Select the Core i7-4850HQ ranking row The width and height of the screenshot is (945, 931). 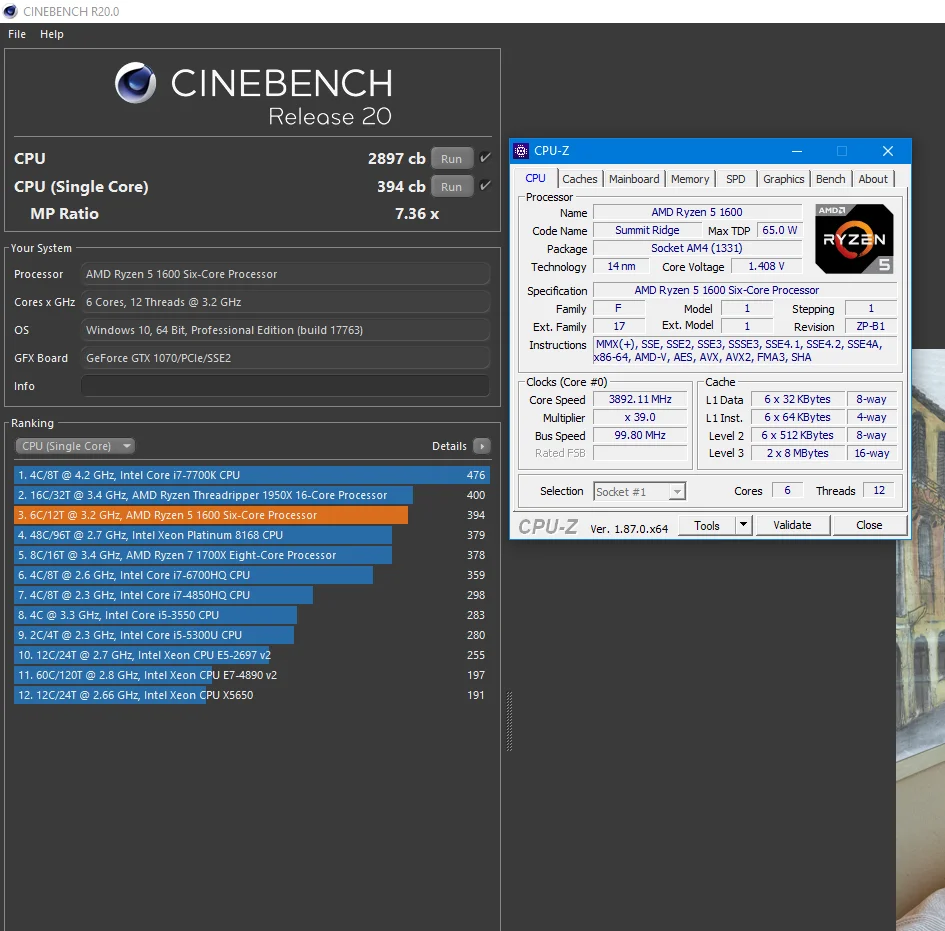point(252,595)
